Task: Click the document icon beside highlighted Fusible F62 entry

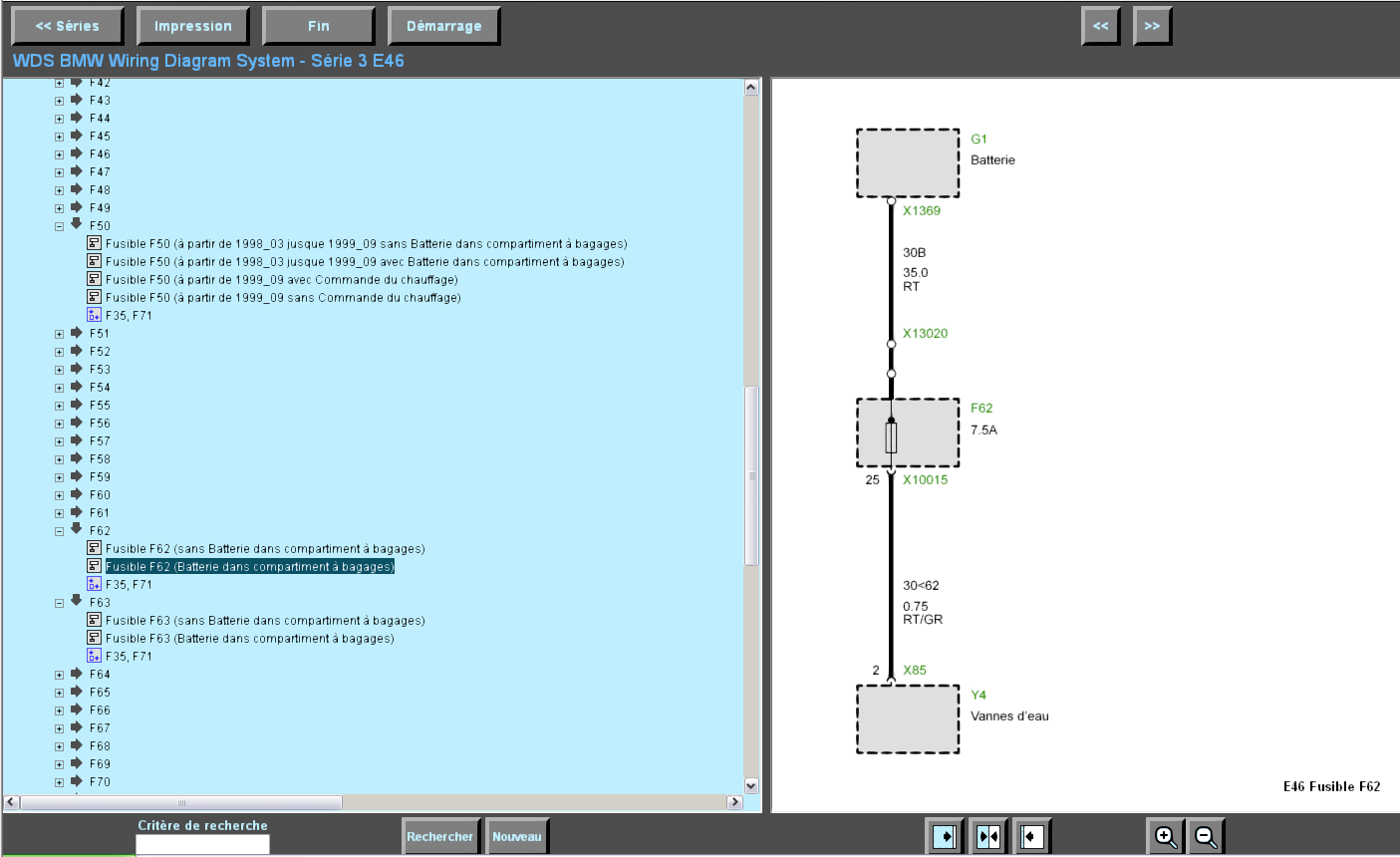Action: (x=94, y=566)
